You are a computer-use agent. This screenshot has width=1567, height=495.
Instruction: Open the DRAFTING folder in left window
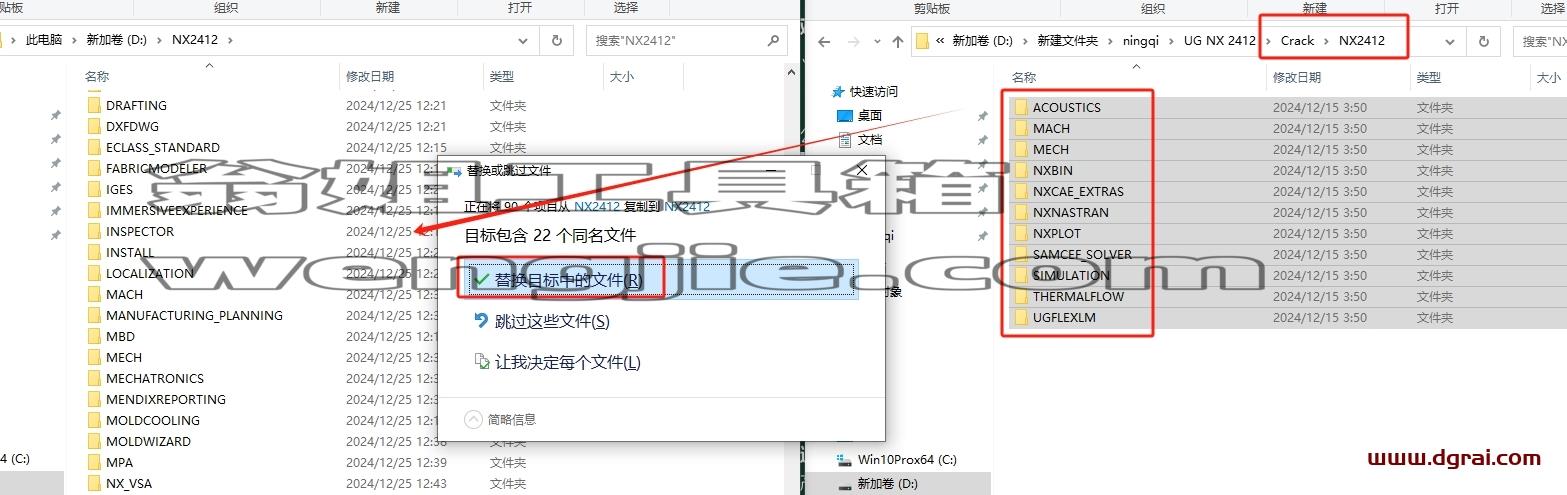coord(136,105)
